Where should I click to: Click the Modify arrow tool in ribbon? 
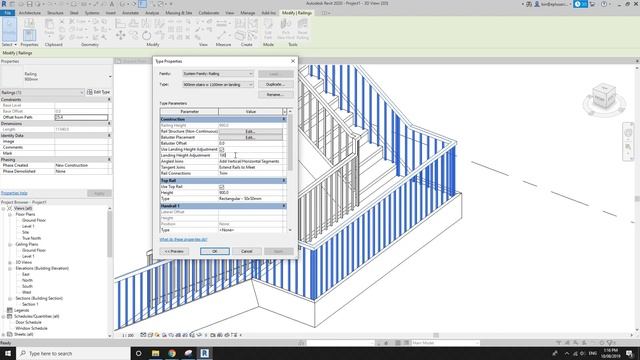(9, 29)
